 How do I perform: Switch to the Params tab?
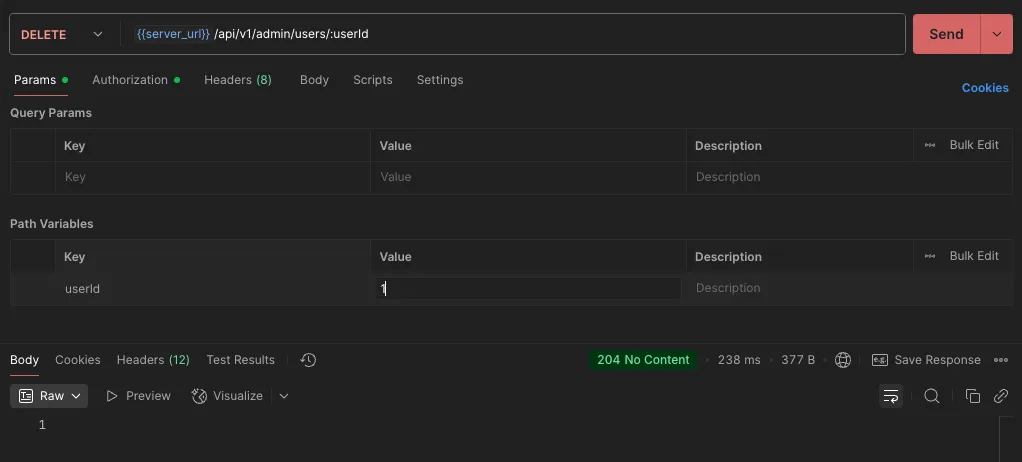tap(40, 79)
